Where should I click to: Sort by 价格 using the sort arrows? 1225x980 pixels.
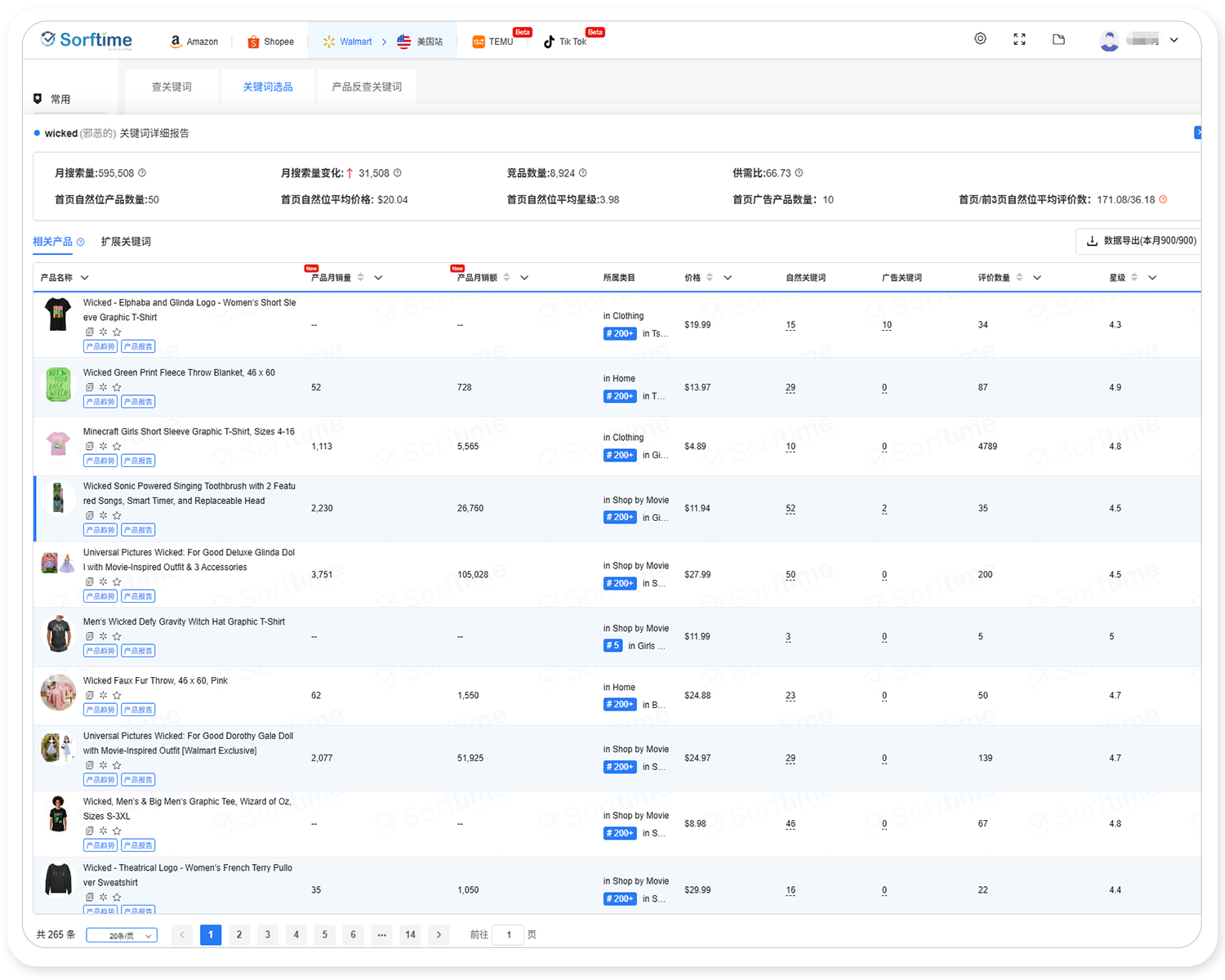710,278
